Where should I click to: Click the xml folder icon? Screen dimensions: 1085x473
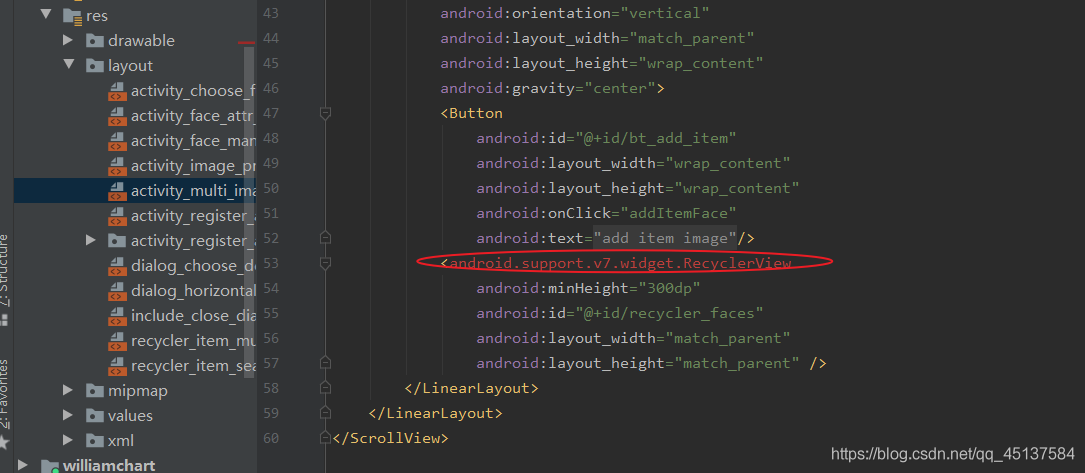click(x=95, y=440)
